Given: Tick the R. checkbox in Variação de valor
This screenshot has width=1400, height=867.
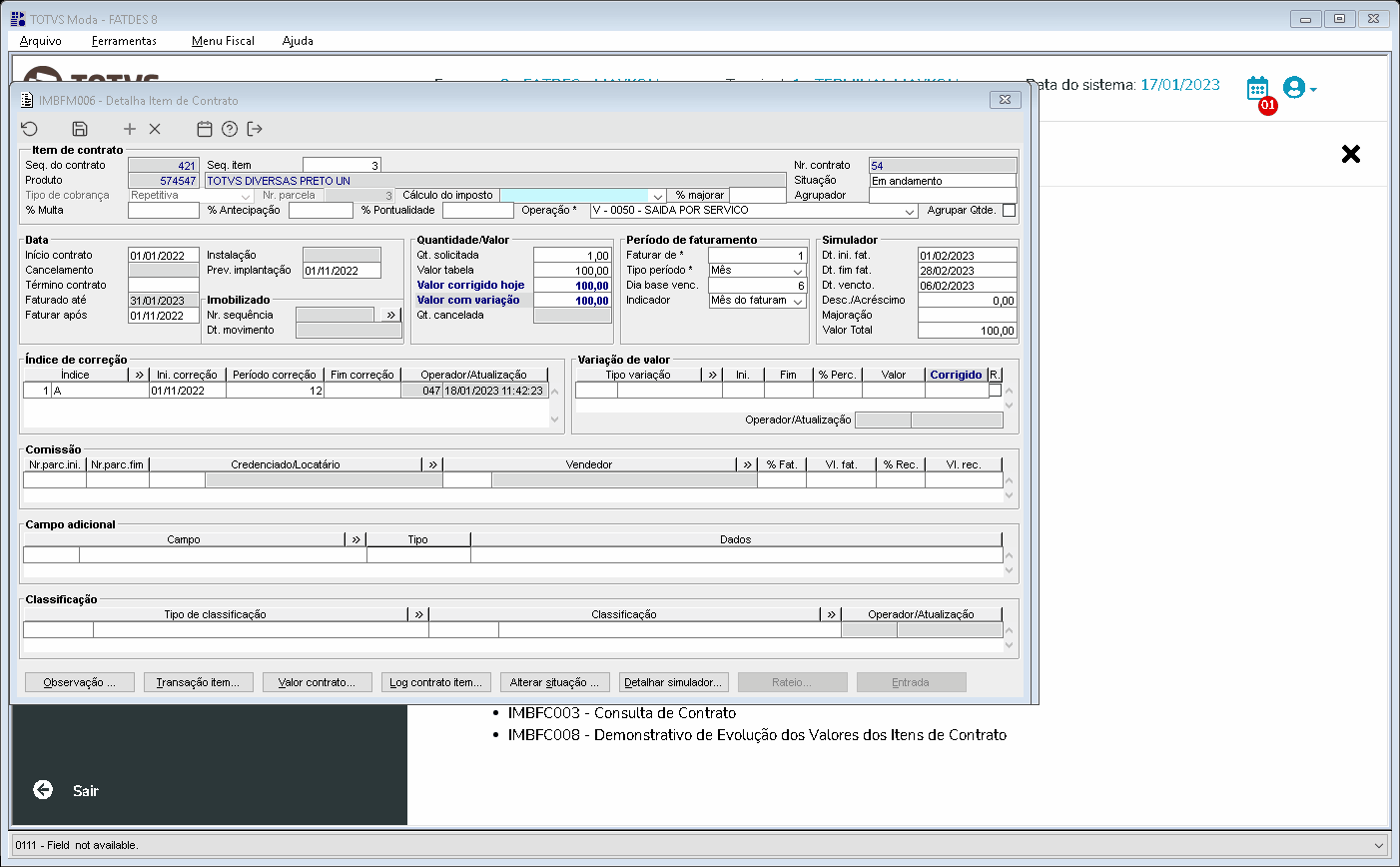Looking at the screenshot, I should (995, 391).
